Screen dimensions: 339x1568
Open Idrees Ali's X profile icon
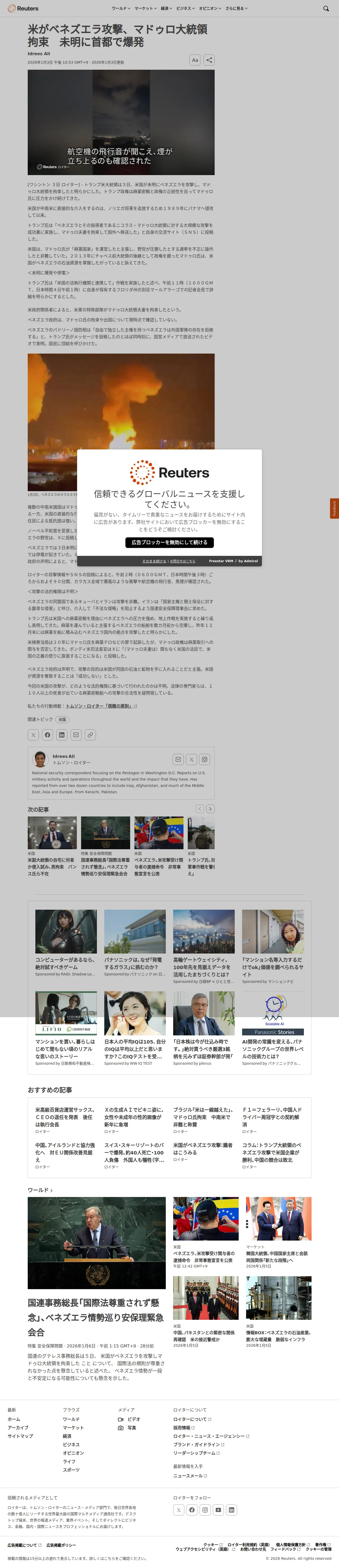[191, 759]
